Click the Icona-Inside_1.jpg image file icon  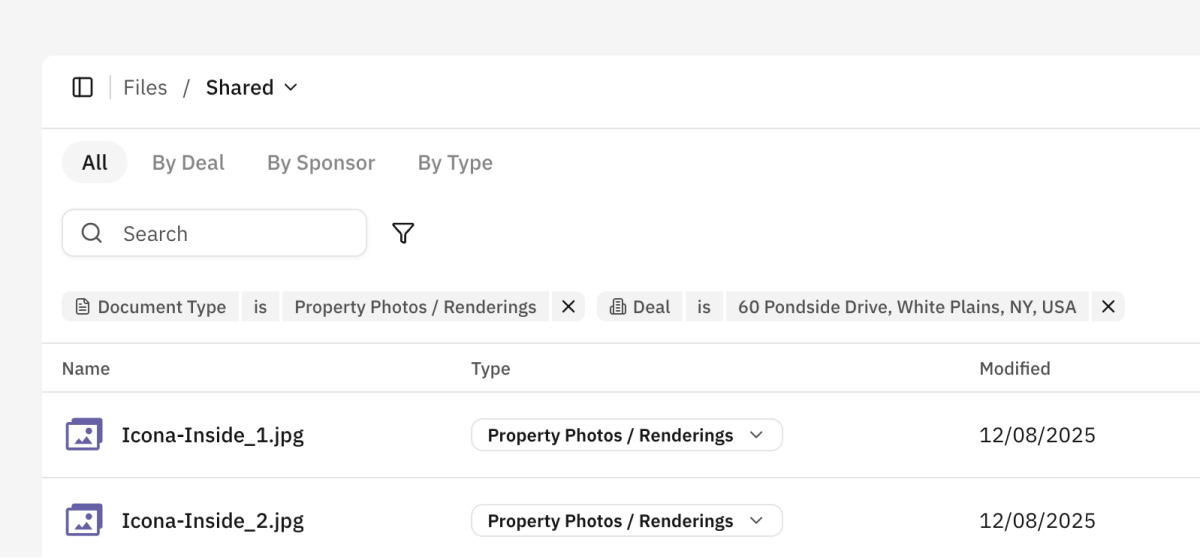point(84,435)
